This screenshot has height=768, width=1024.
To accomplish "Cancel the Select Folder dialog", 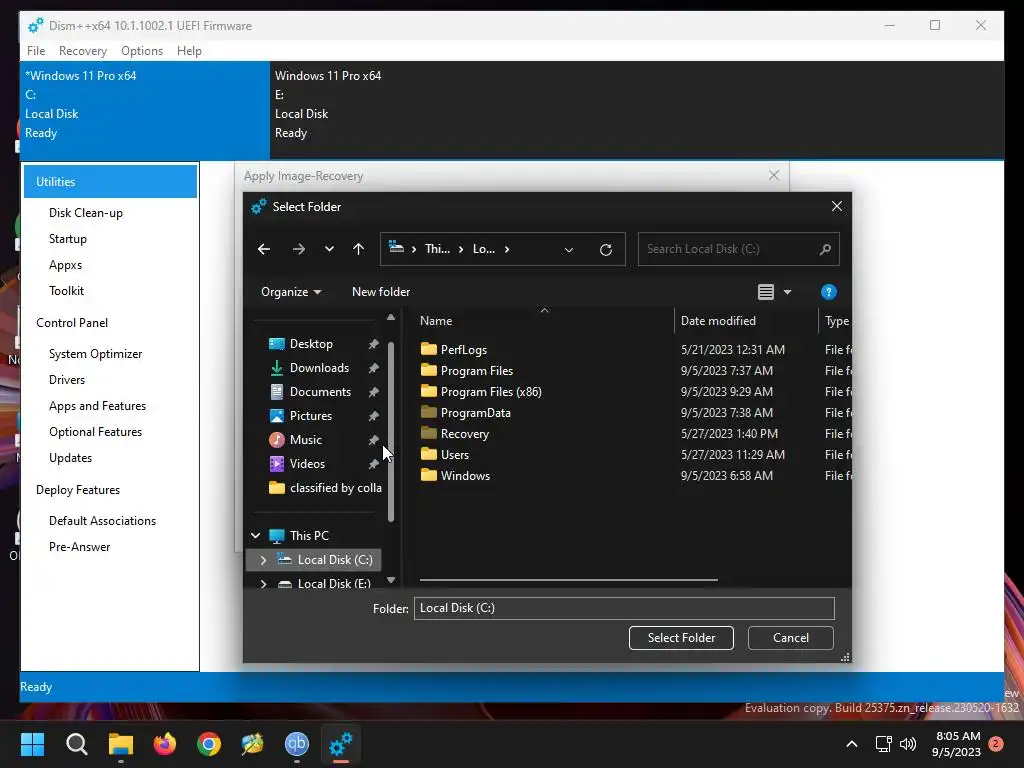I will 790,638.
